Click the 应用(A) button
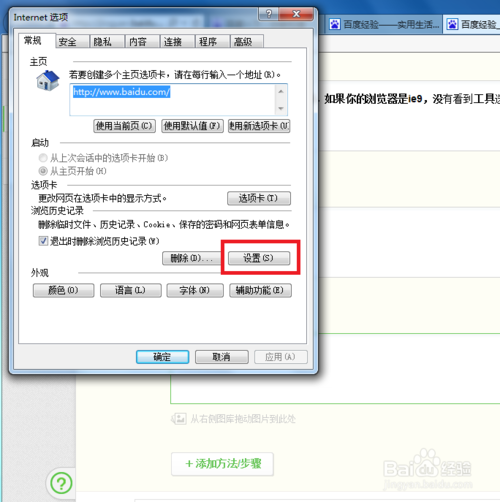This screenshot has width=500, height=502. [x=281, y=357]
